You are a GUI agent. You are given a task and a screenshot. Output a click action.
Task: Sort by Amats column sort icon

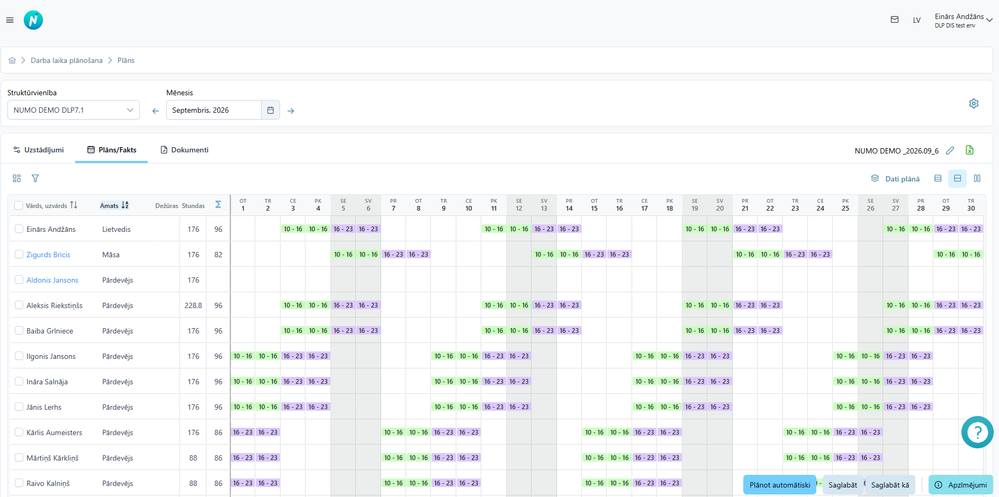125,205
